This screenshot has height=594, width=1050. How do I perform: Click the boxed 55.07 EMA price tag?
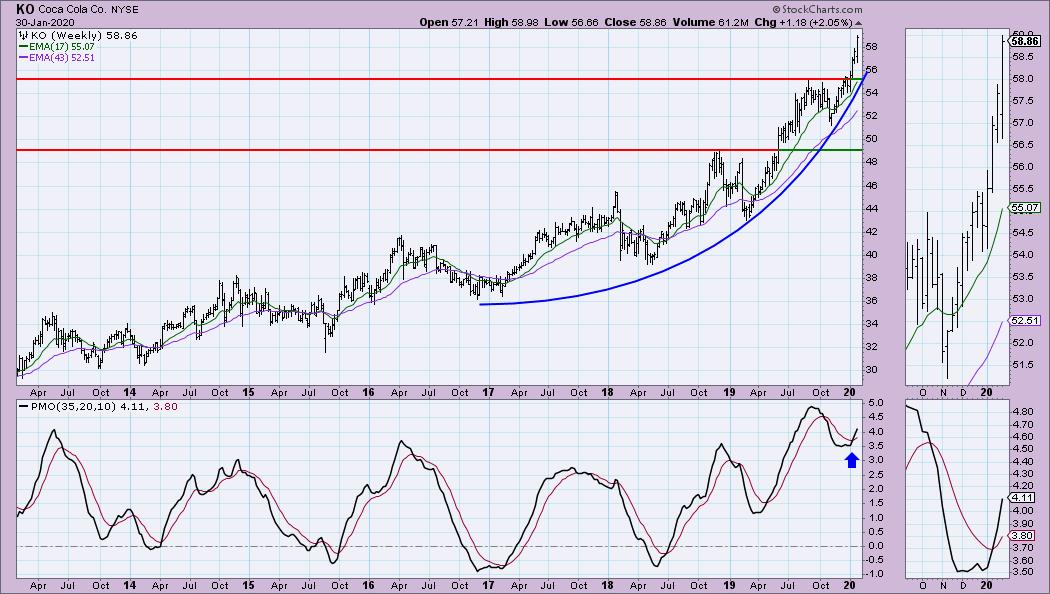1025,208
